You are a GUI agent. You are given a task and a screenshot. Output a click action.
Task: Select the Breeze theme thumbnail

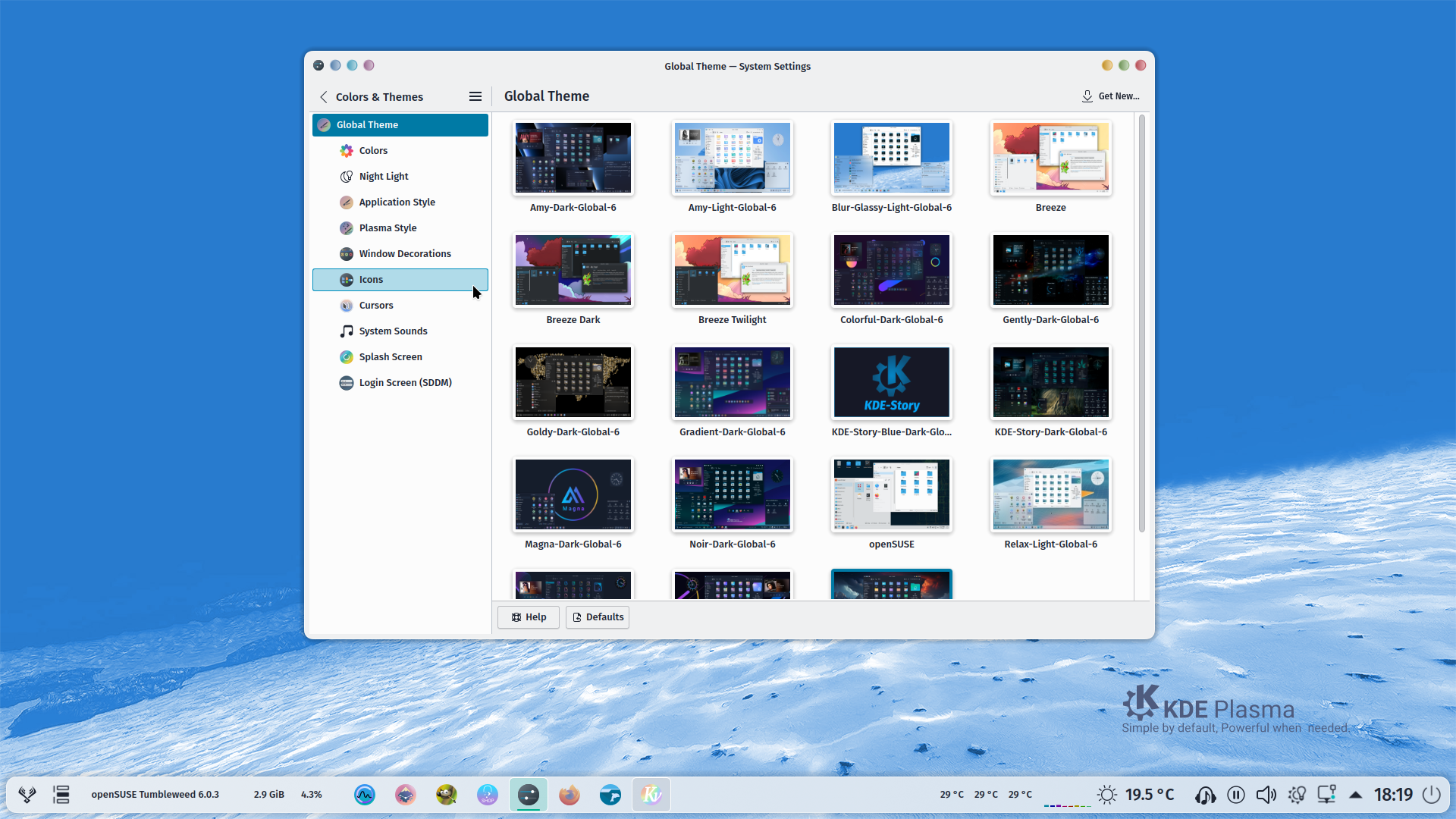point(1051,158)
